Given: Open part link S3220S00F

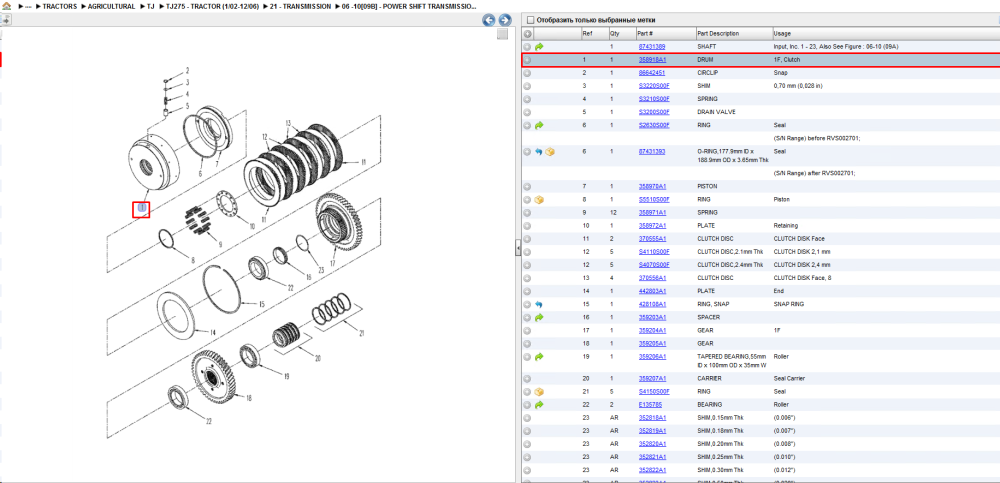Looking at the screenshot, I should coord(654,85).
